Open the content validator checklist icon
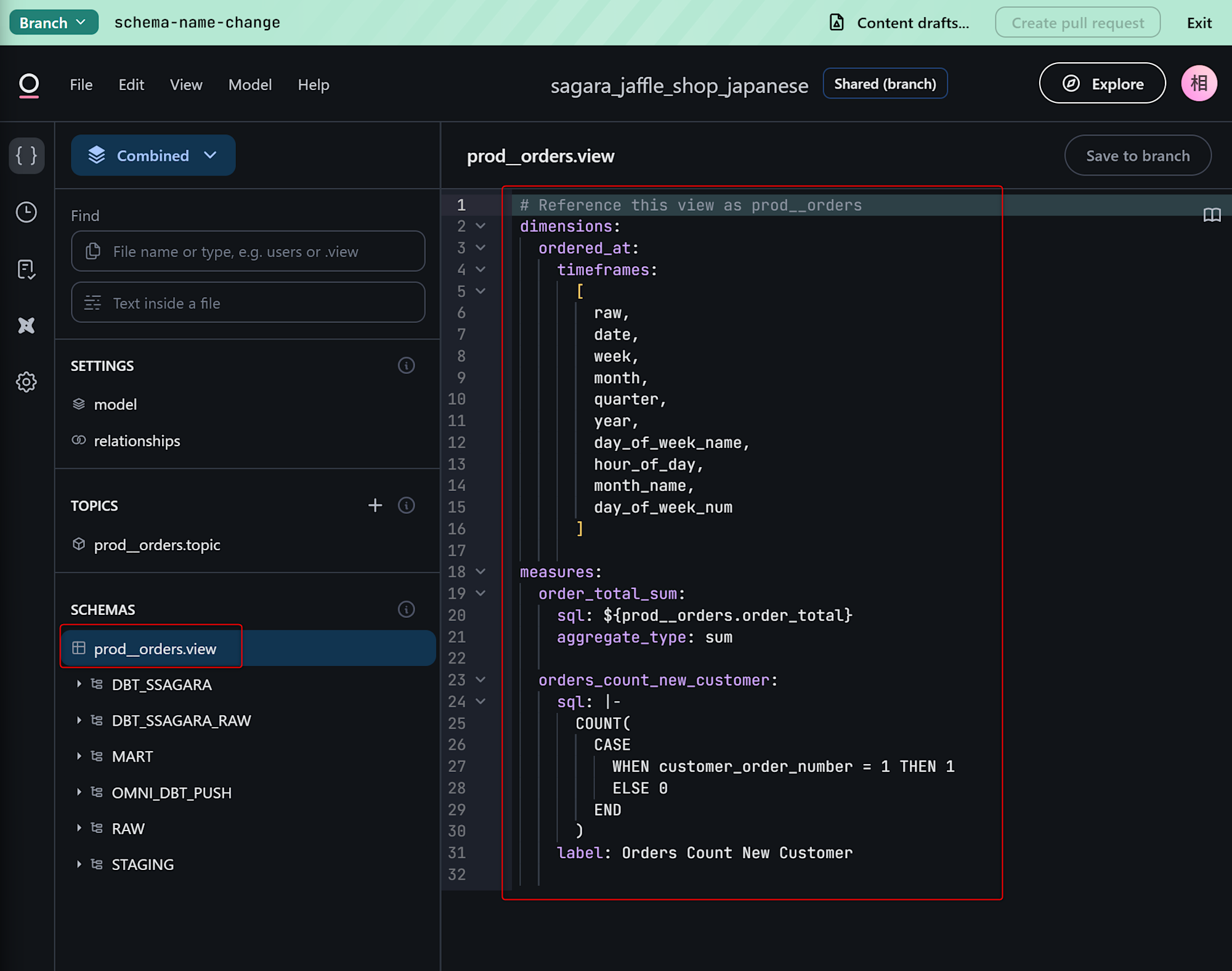Screen dimensions: 1232x971 [x=26, y=269]
